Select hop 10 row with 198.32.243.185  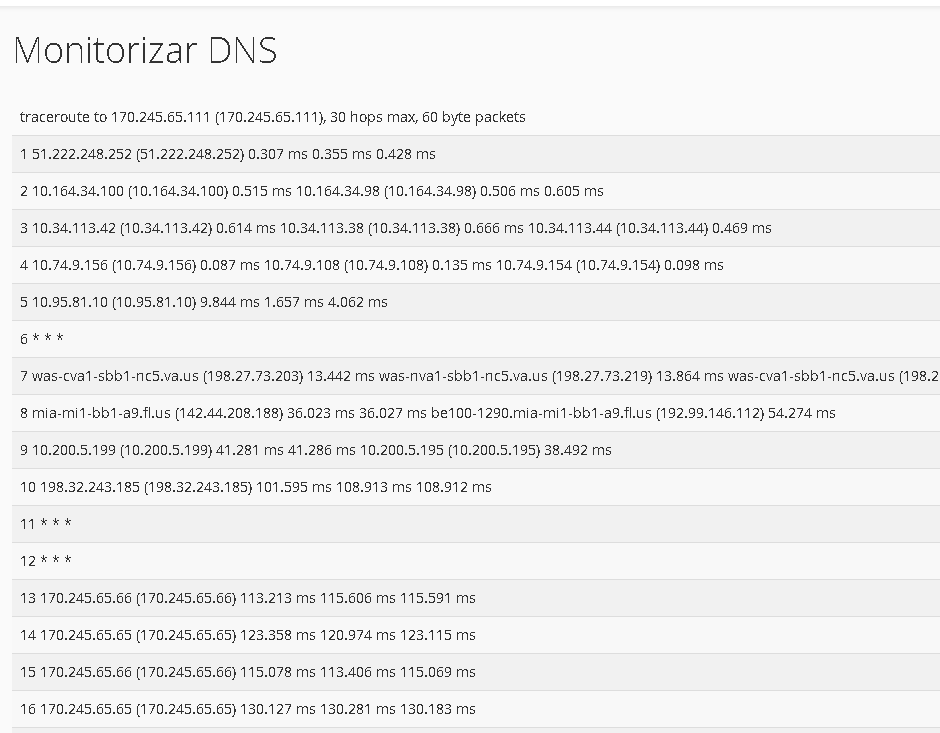click(476, 487)
